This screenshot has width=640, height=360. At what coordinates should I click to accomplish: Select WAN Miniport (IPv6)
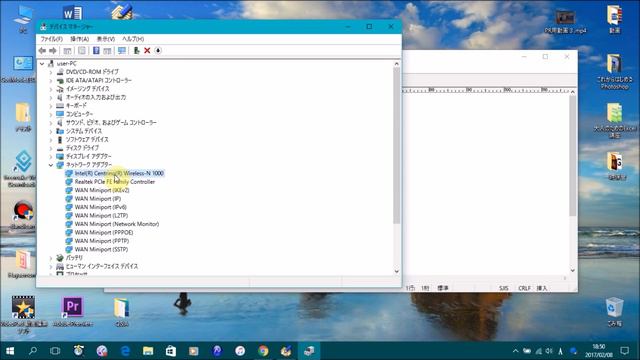coord(100,207)
